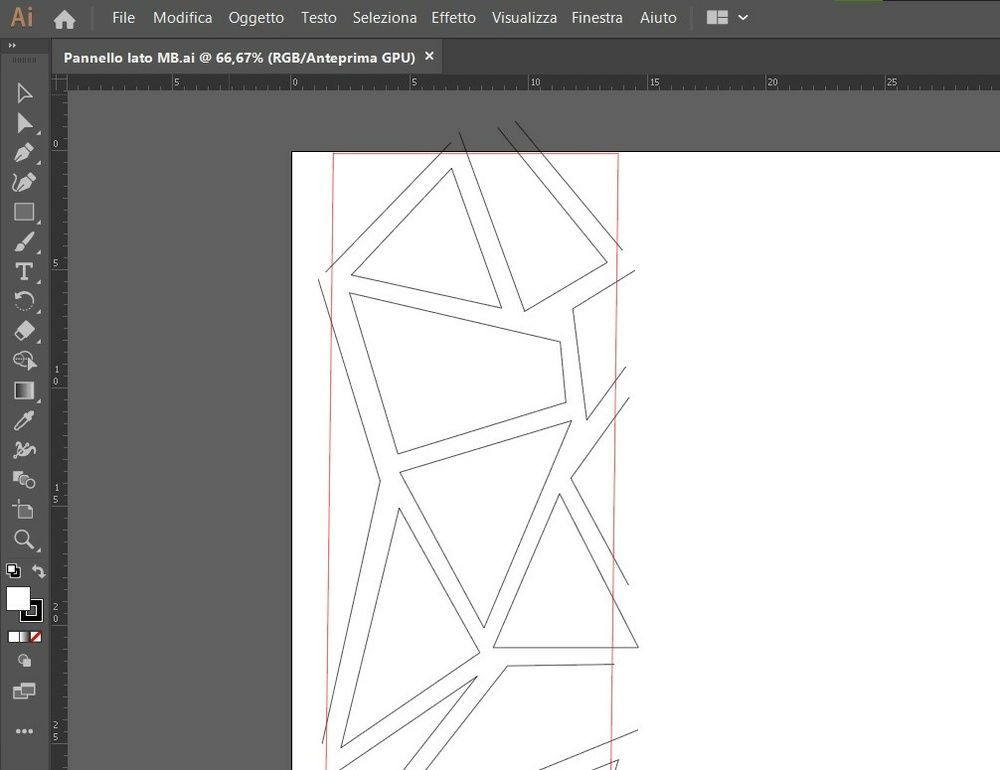Image resolution: width=1000 pixels, height=770 pixels.
Task: Select the Type tool
Action: pos(24,272)
